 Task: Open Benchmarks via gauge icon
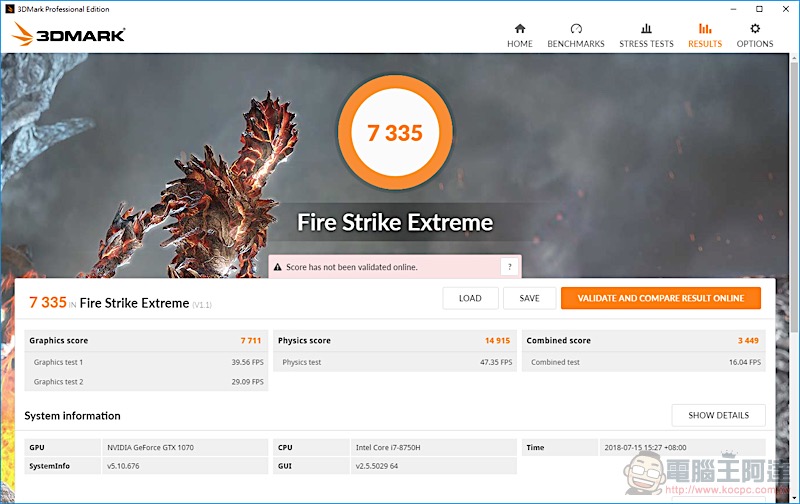[576, 29]
